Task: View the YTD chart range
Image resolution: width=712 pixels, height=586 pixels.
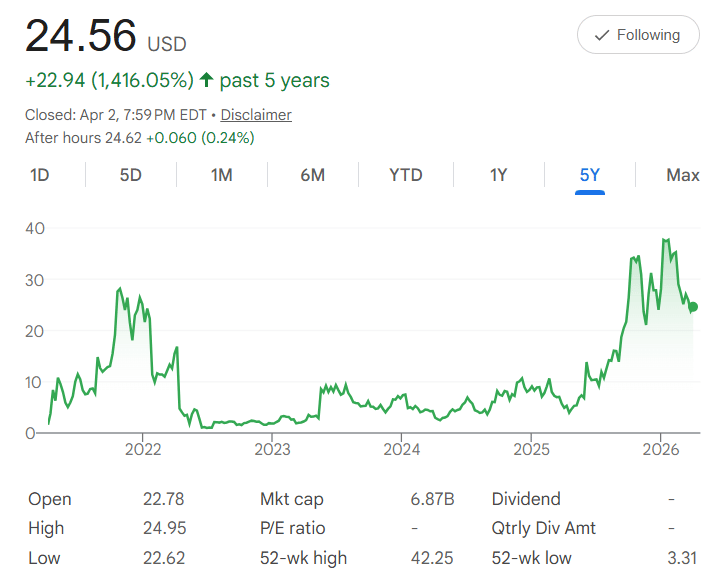Action: pyautogui.click(x=406, y=175)
